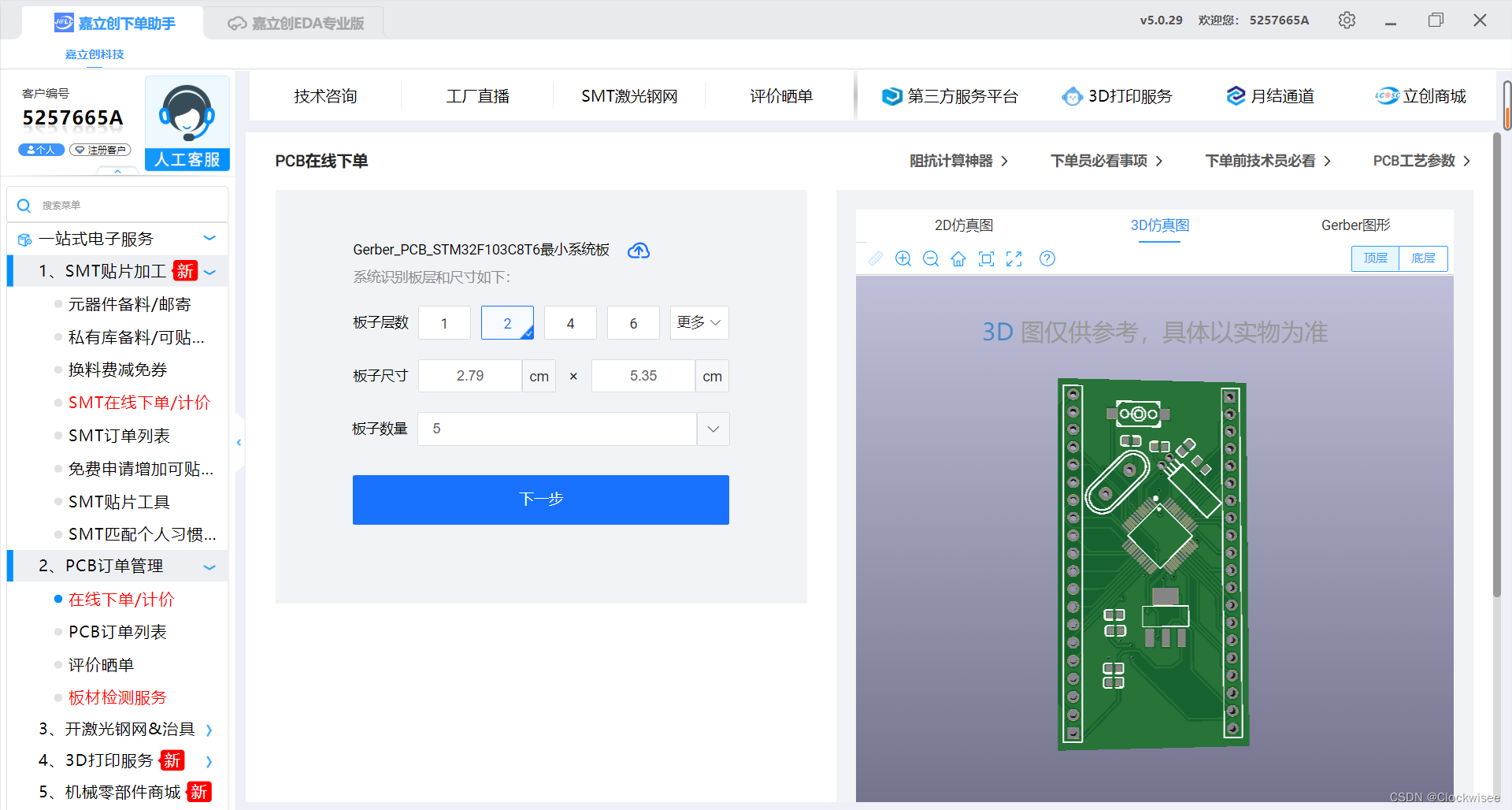Screen dimensions: 1512x810
Task: Open the 更多 layers dropdown
Action: [x=699, y=323]
